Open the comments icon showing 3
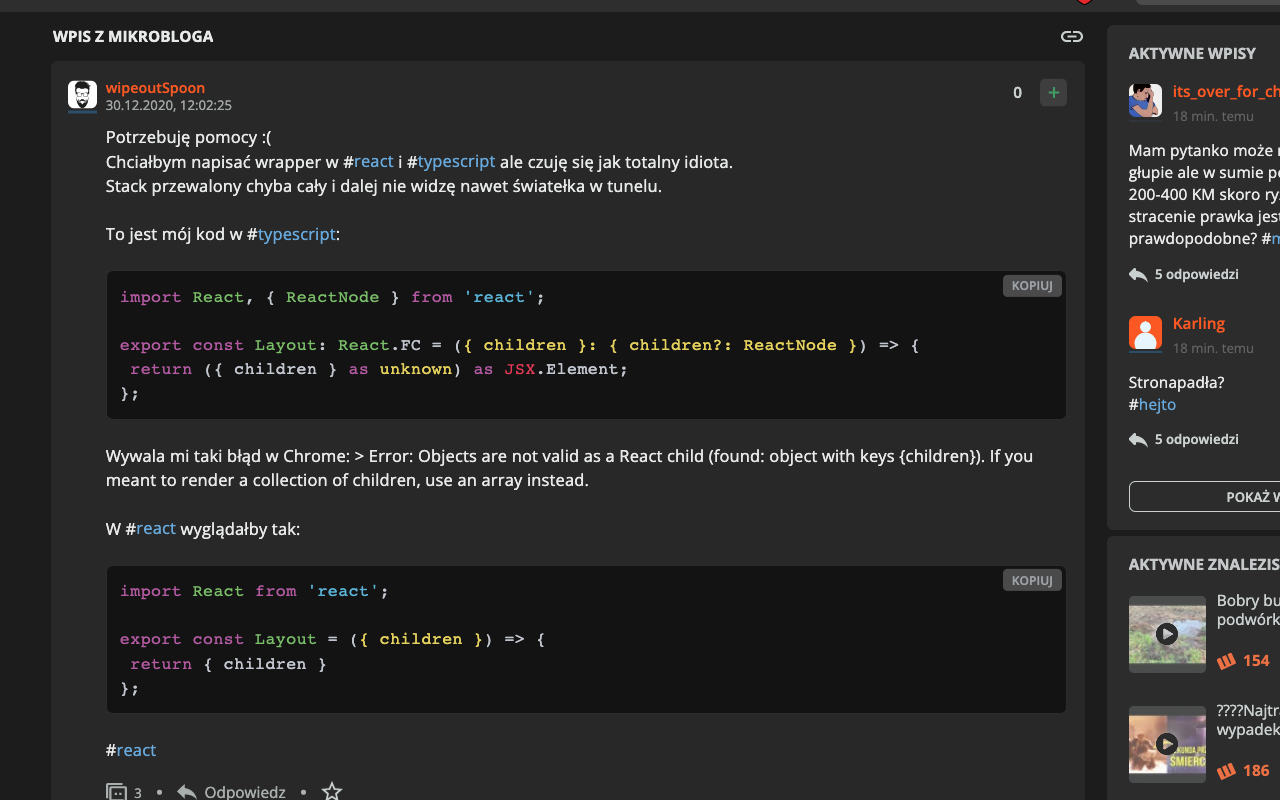 pos(117,792)
